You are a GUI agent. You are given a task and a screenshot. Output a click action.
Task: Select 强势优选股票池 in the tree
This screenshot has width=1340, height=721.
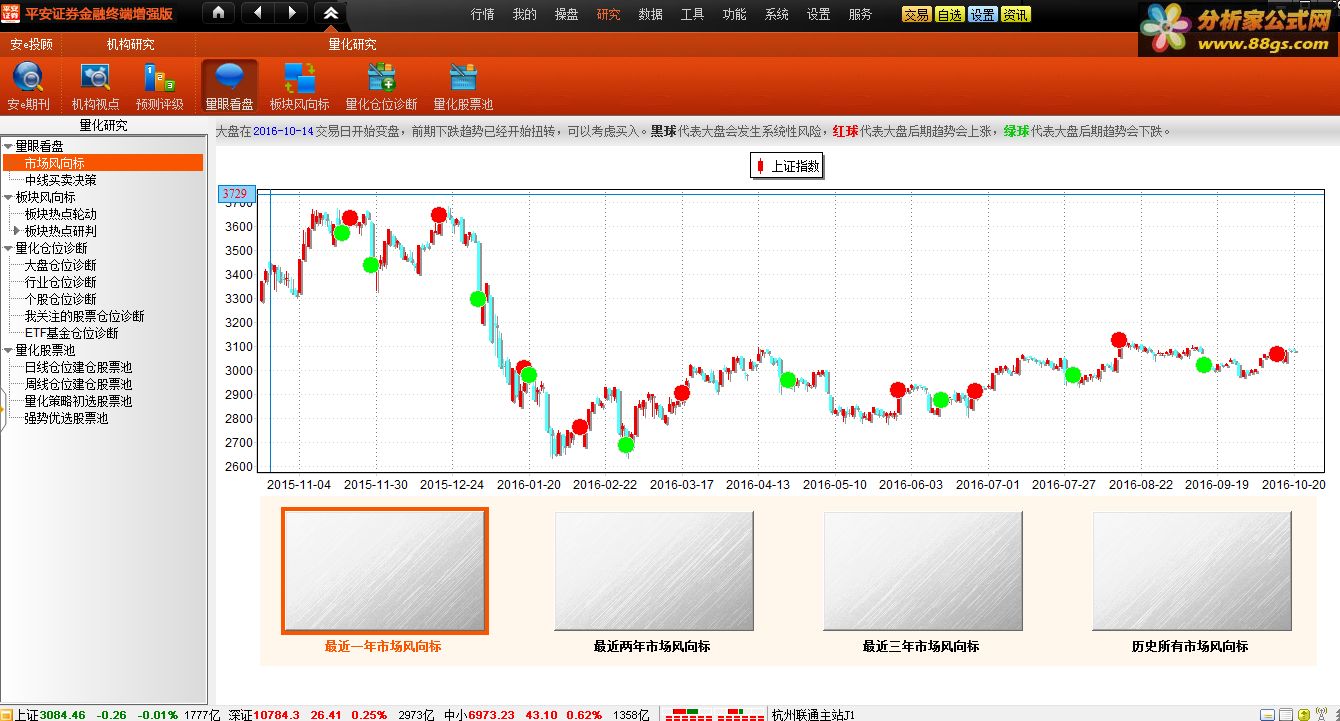click(x=66, y=418)
